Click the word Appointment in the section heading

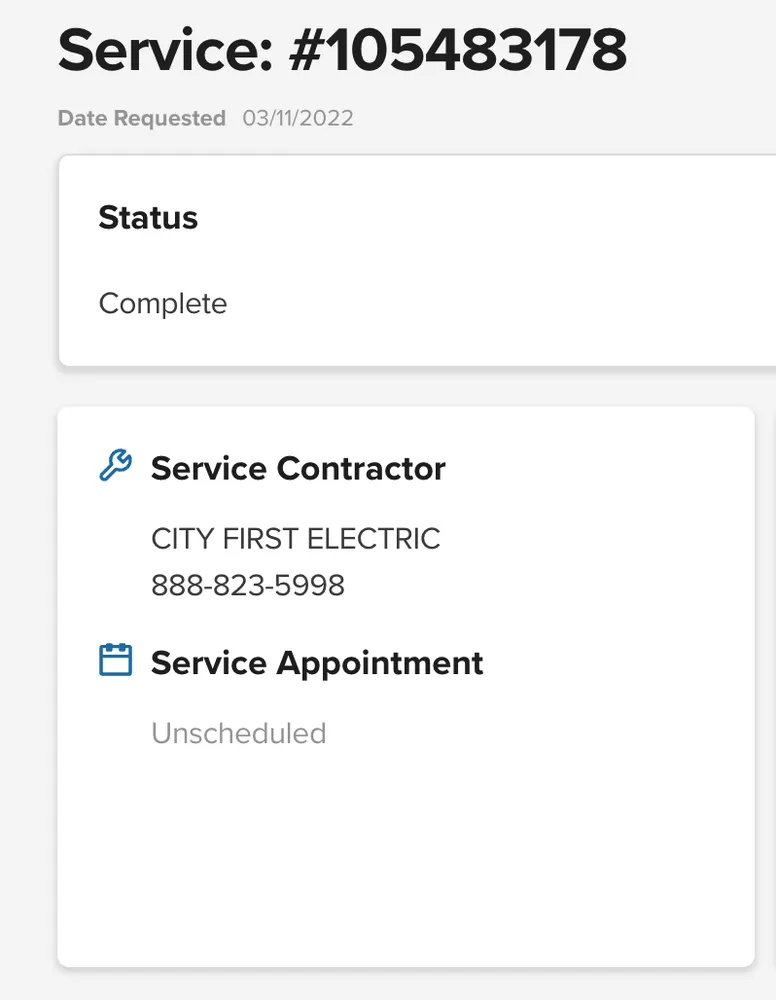coord(380,663)
